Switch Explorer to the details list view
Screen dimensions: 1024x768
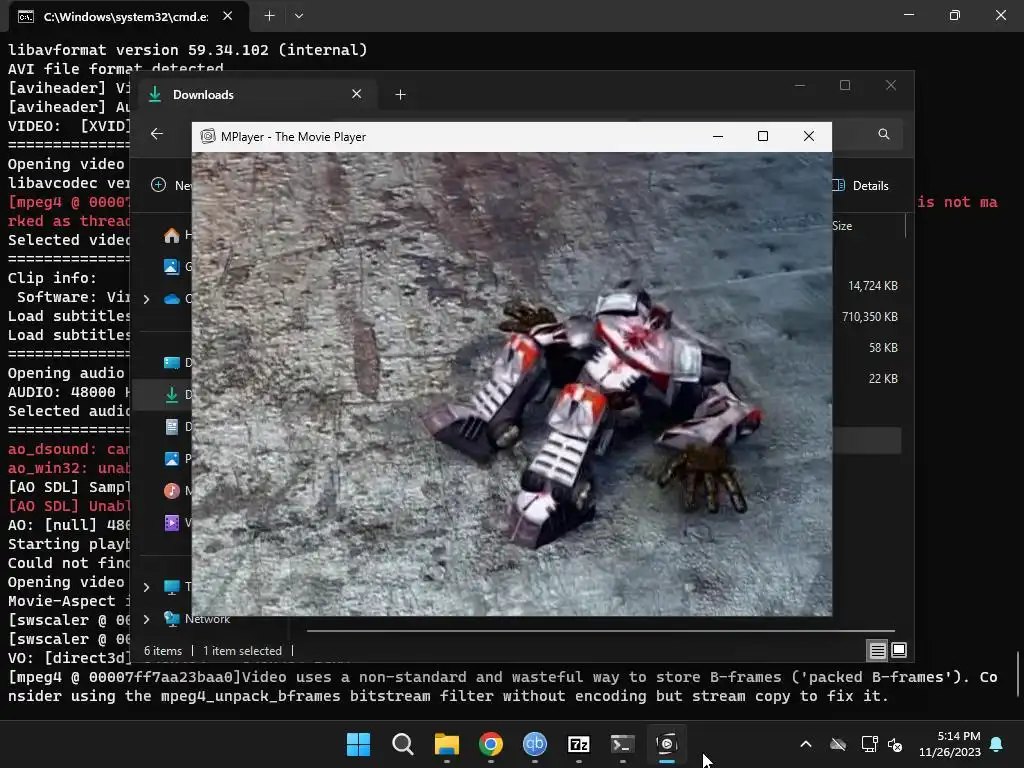tap(877, 650)
